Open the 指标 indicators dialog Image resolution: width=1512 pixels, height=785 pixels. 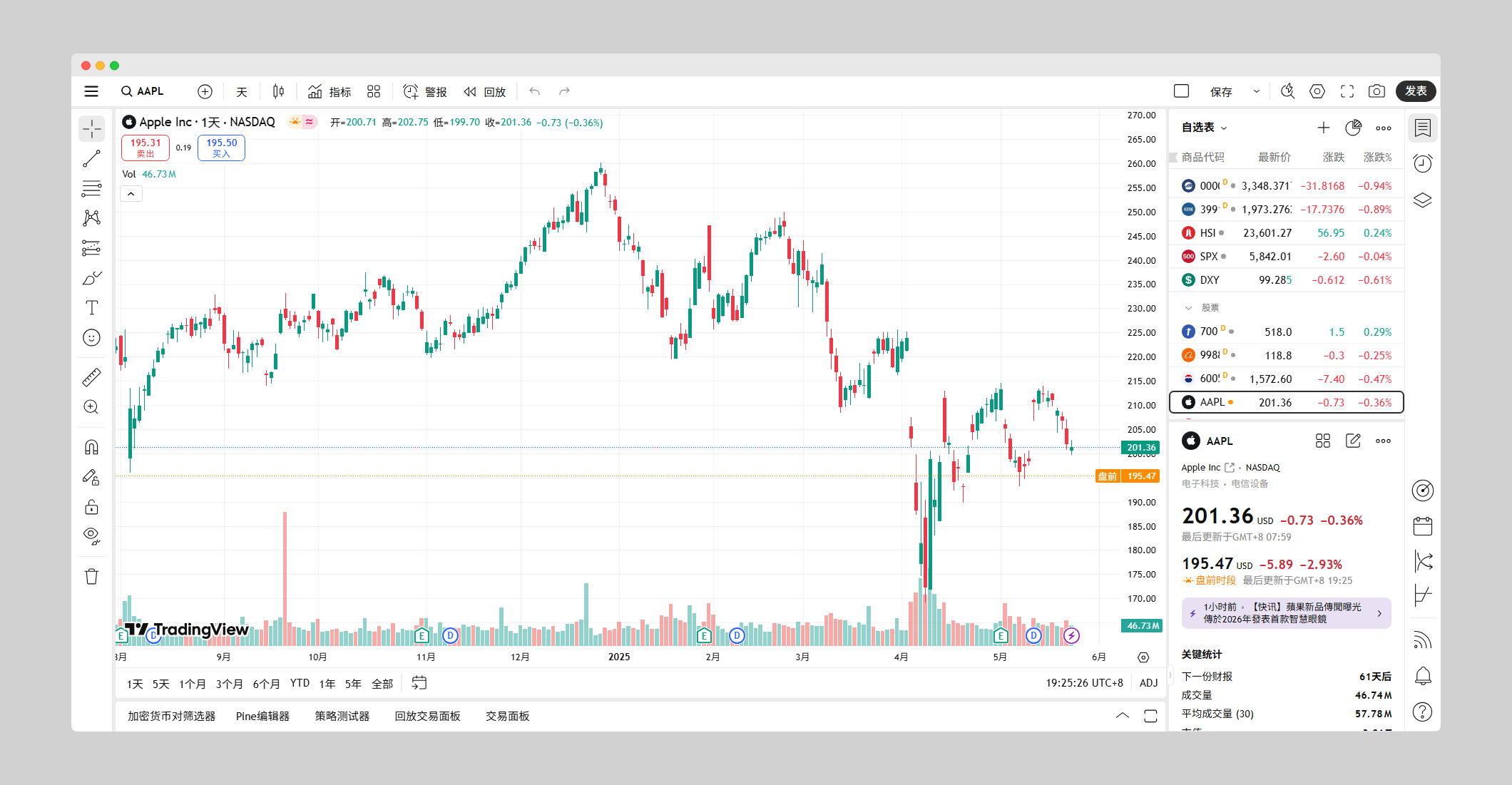(330, 91)
